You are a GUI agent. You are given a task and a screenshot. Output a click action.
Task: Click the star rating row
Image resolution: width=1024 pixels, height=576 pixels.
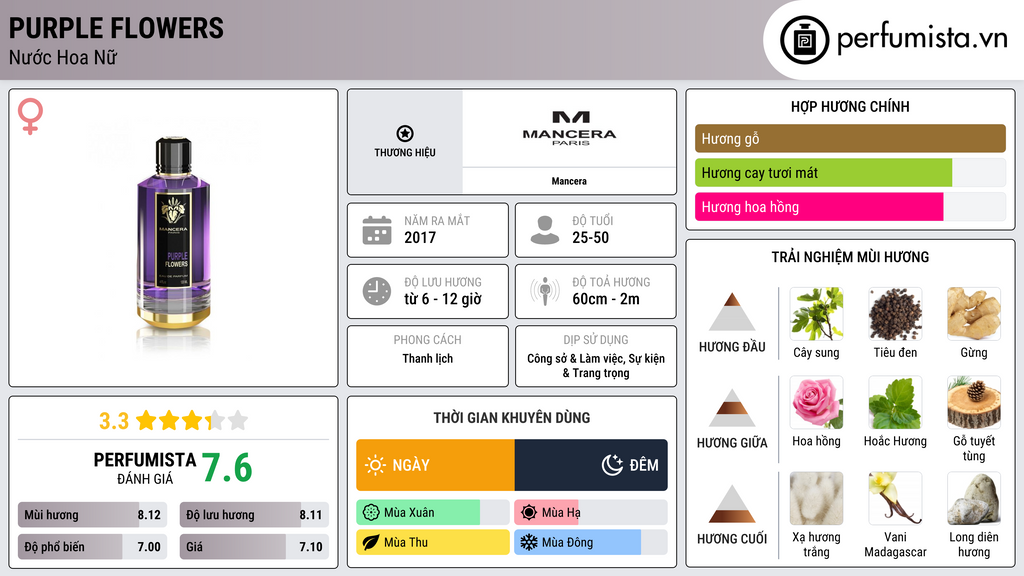pyautogui.click(x=173, y=421)
